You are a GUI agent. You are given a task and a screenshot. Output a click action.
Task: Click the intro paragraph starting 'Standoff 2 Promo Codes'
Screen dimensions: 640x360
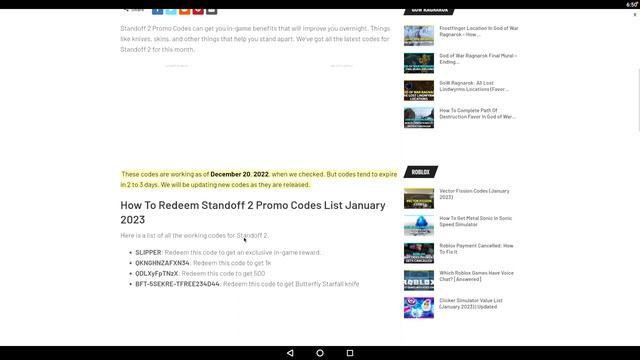point(255,39)
